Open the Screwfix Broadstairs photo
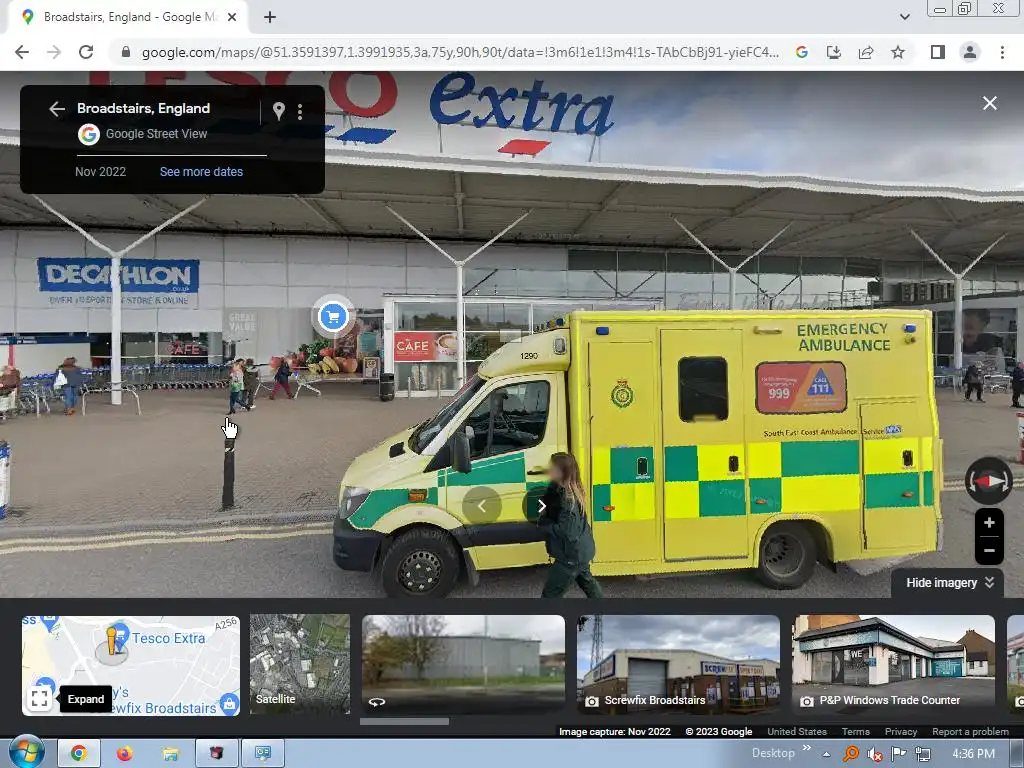 pyautogui.click(x=678, y=664)
